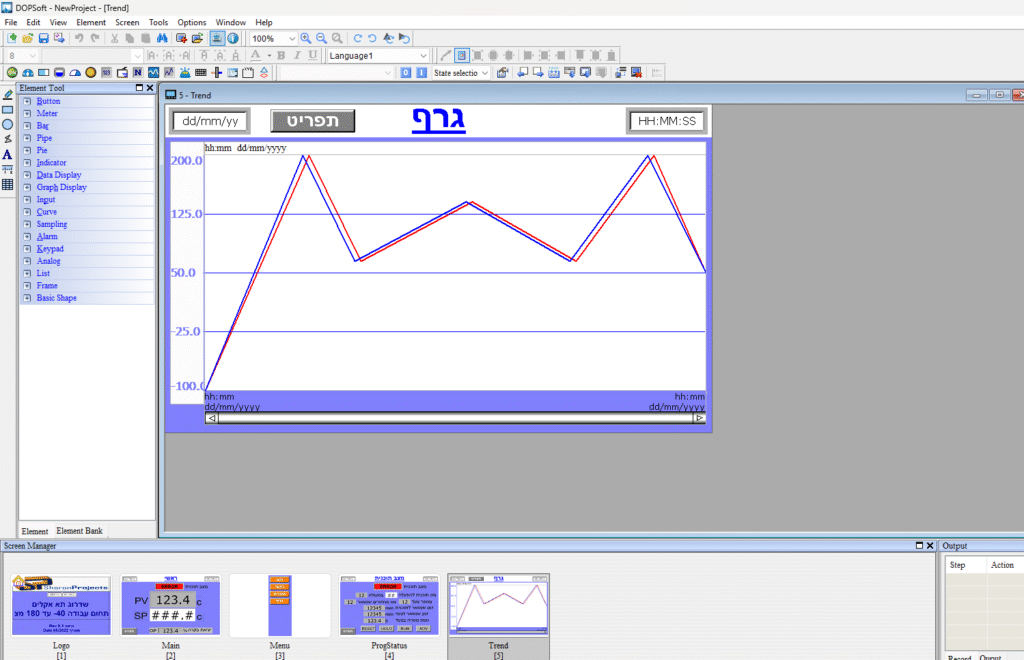The height and width of the screenshot is (660, 1024).
Task: Toggle state 1 button in toolbar
Action: [421, 72]
